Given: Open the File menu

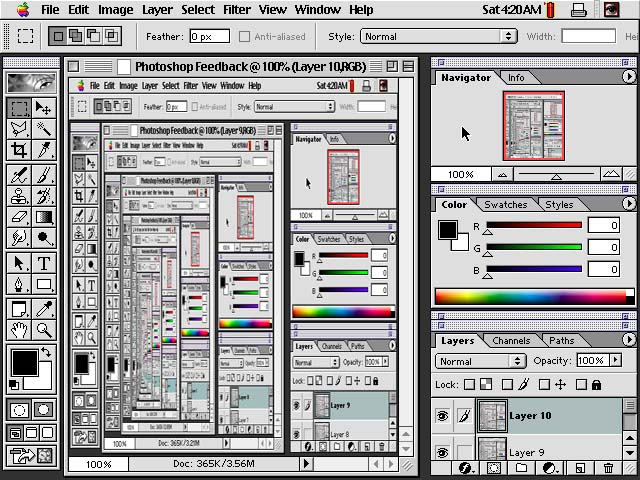Looking at the screenshot, I should (50, 9).
